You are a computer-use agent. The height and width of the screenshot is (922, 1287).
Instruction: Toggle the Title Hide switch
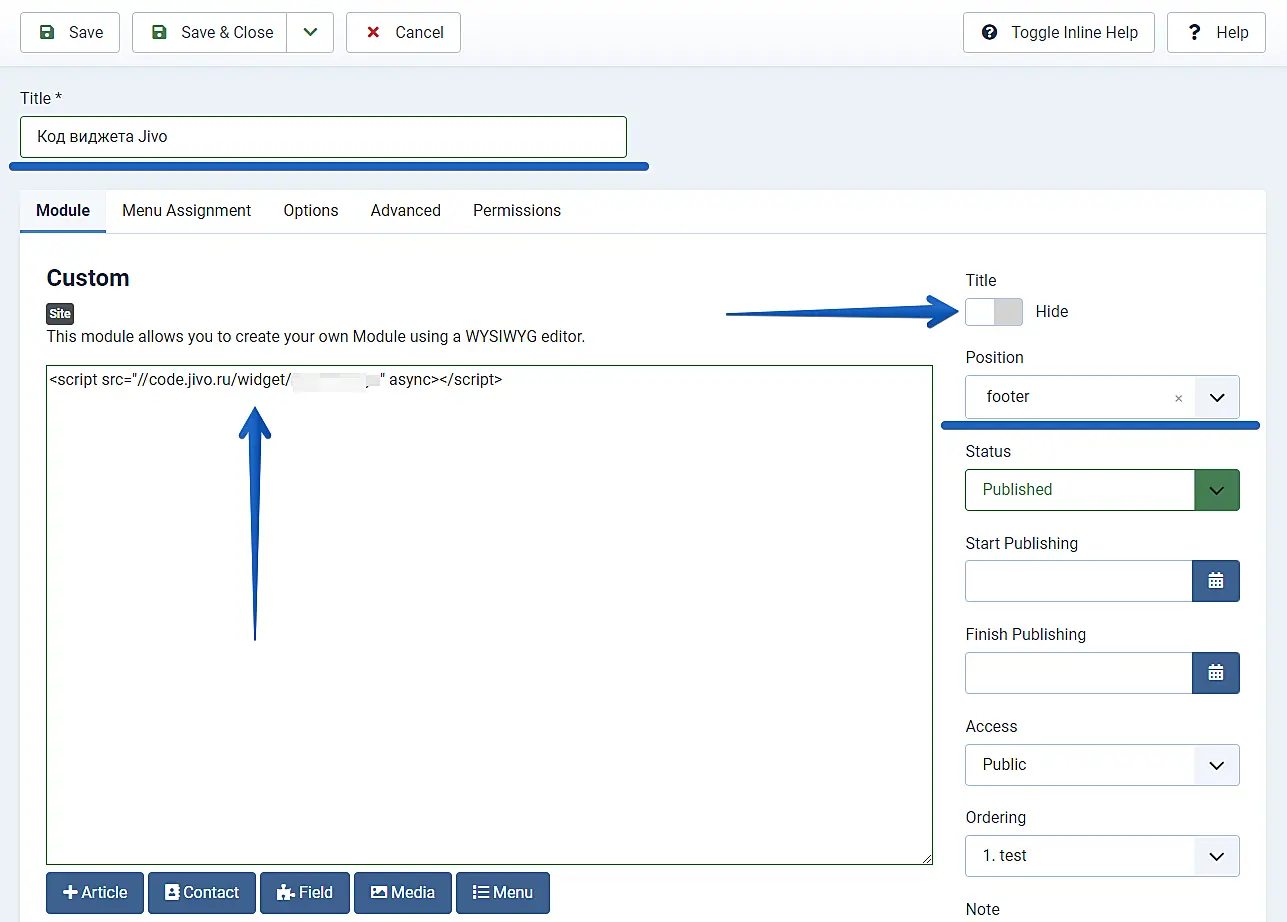[x=993, y=312]
